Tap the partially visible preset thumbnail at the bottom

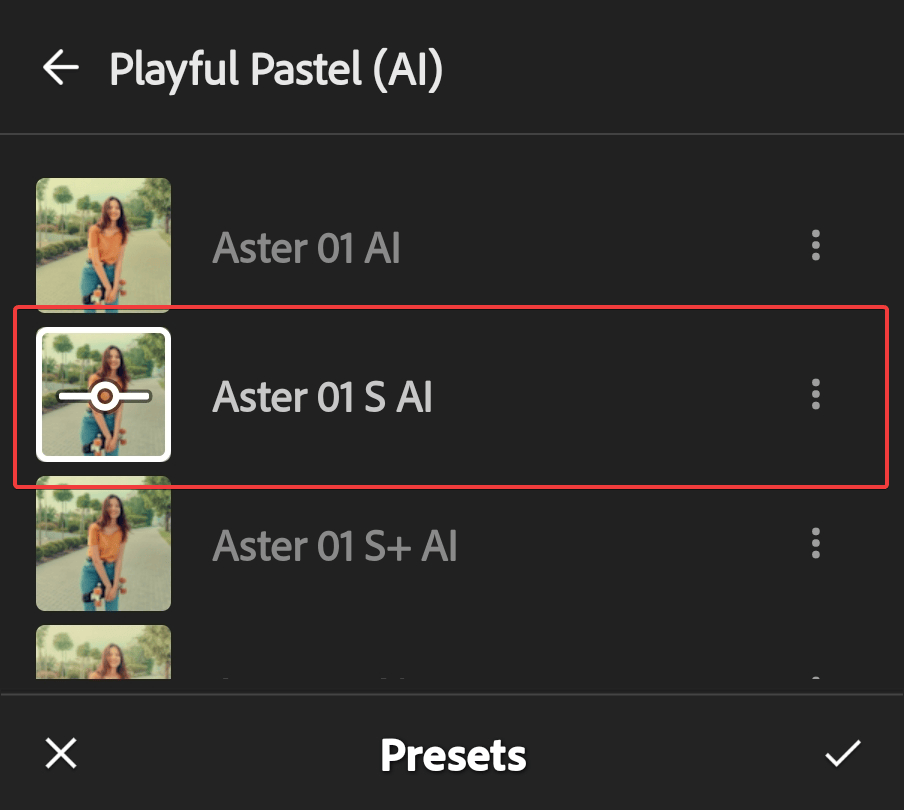(103, 655)
